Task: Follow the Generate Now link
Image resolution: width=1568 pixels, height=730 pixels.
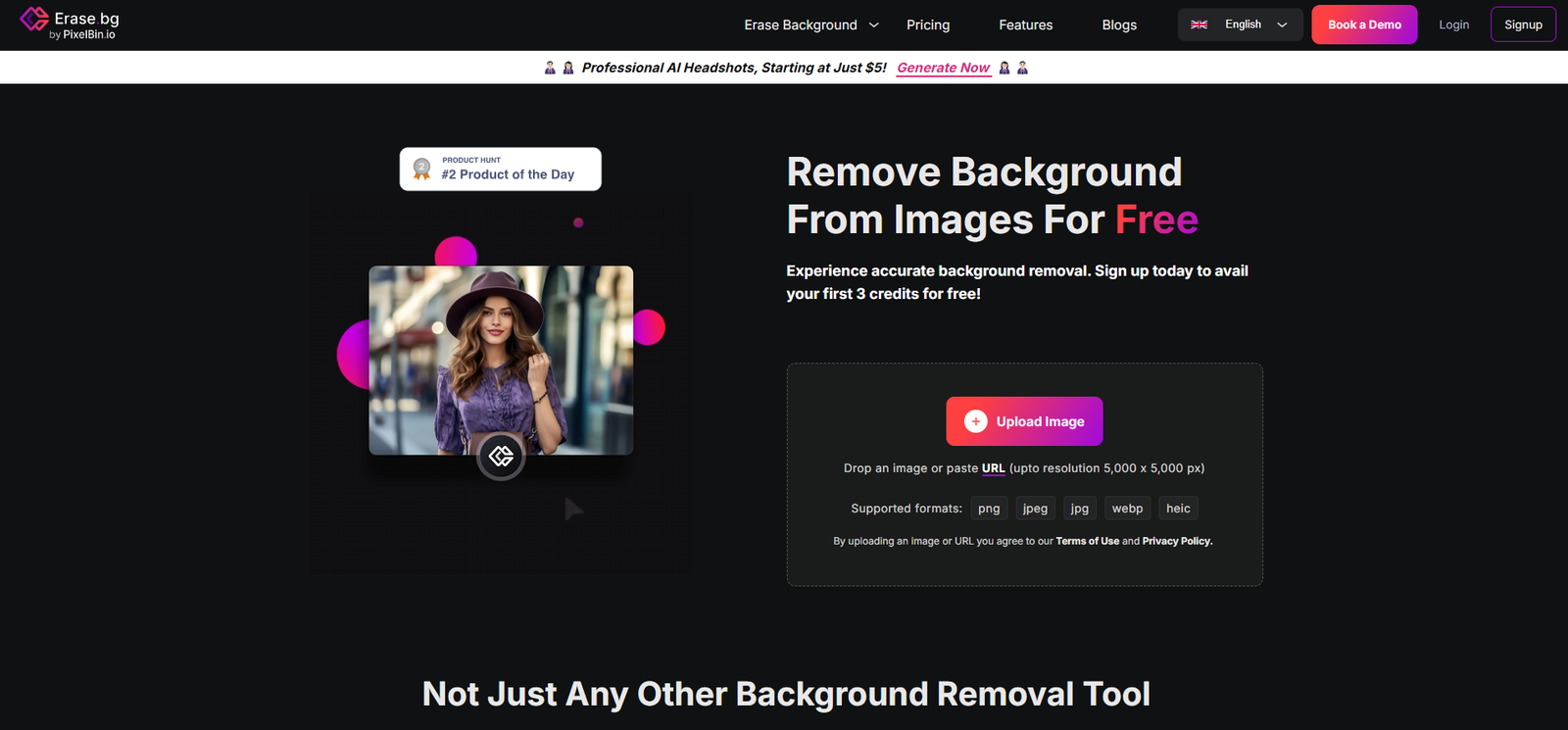Action: tap(943, 68)
